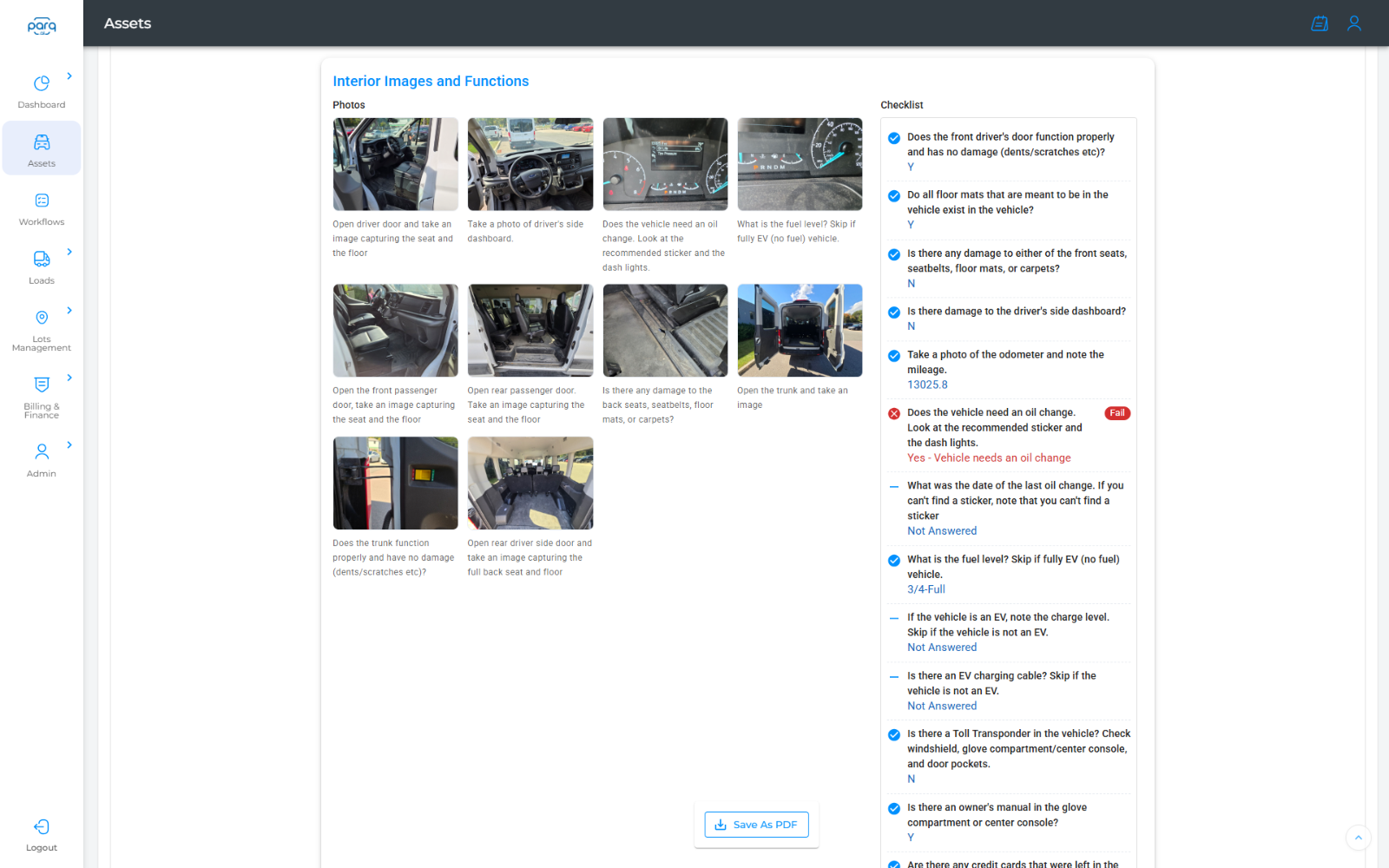Click check icon for floor mats question
The image size is (1389, 868).
coord(894,196)
